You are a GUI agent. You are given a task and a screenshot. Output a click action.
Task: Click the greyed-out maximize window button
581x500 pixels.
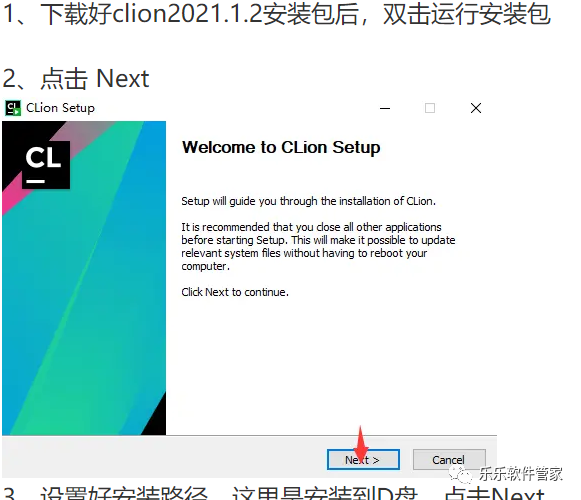tap(430, 108)
